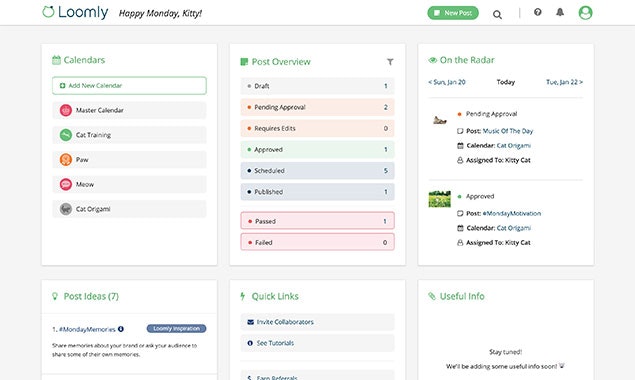Click the Master Calendar icon
This screenshot has width=635, height=380.
click(x=66, y=110)
